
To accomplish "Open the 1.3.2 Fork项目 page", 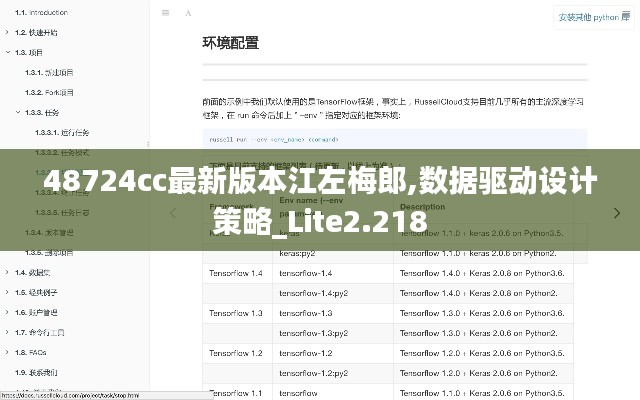I will click(x=49, y=93).
